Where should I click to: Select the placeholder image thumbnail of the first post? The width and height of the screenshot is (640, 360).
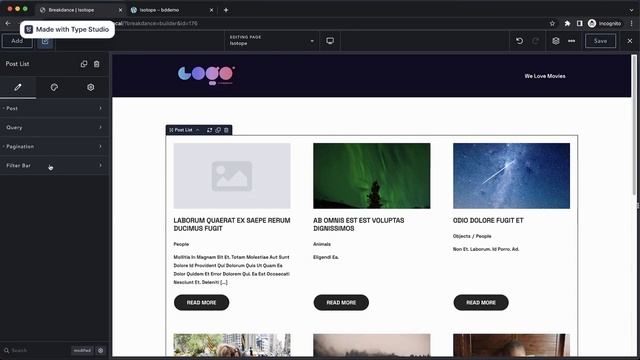point(232,176)
